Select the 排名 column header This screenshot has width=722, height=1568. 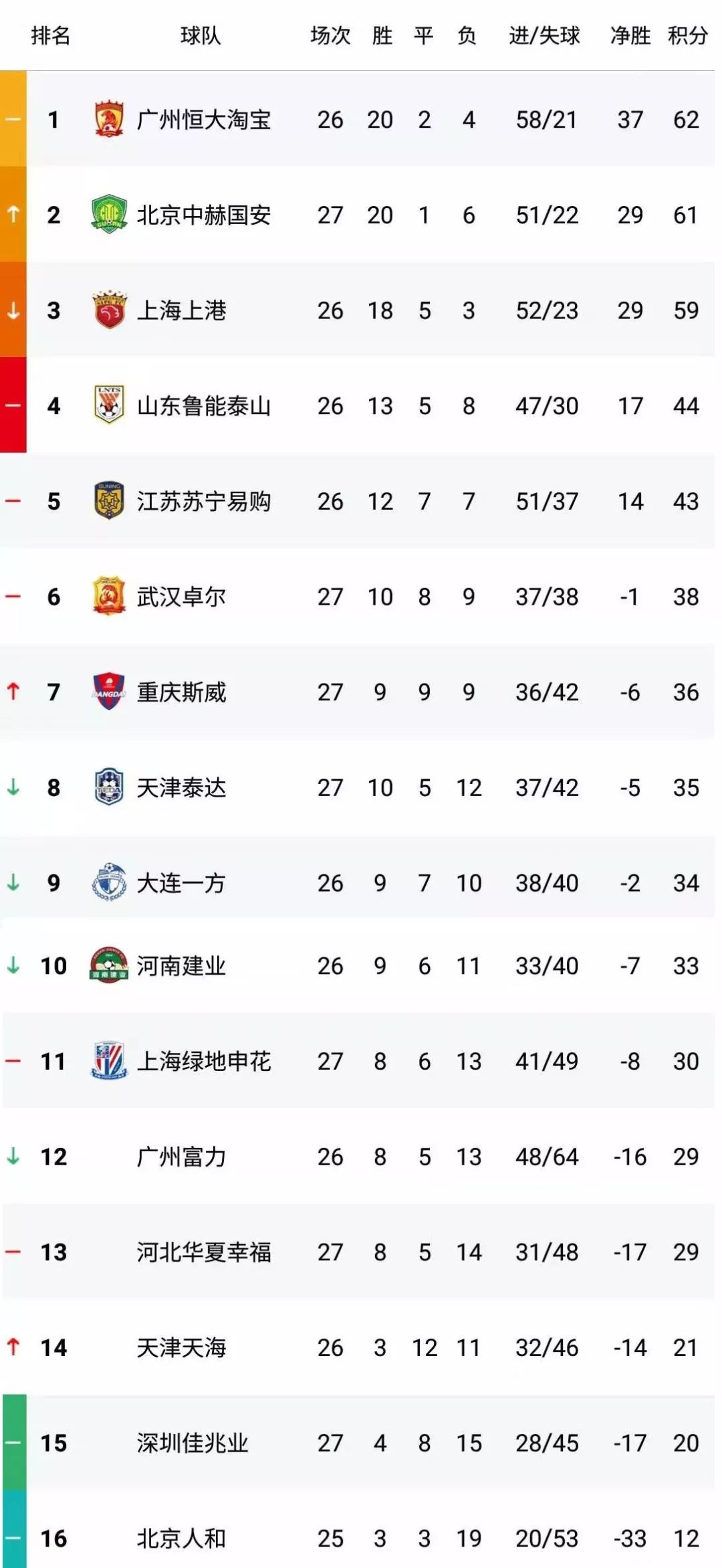tap(51, 35)
